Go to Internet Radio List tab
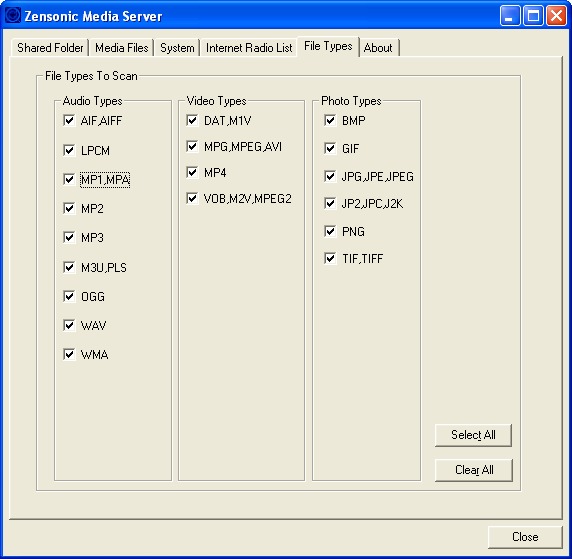 click(249, 48)
